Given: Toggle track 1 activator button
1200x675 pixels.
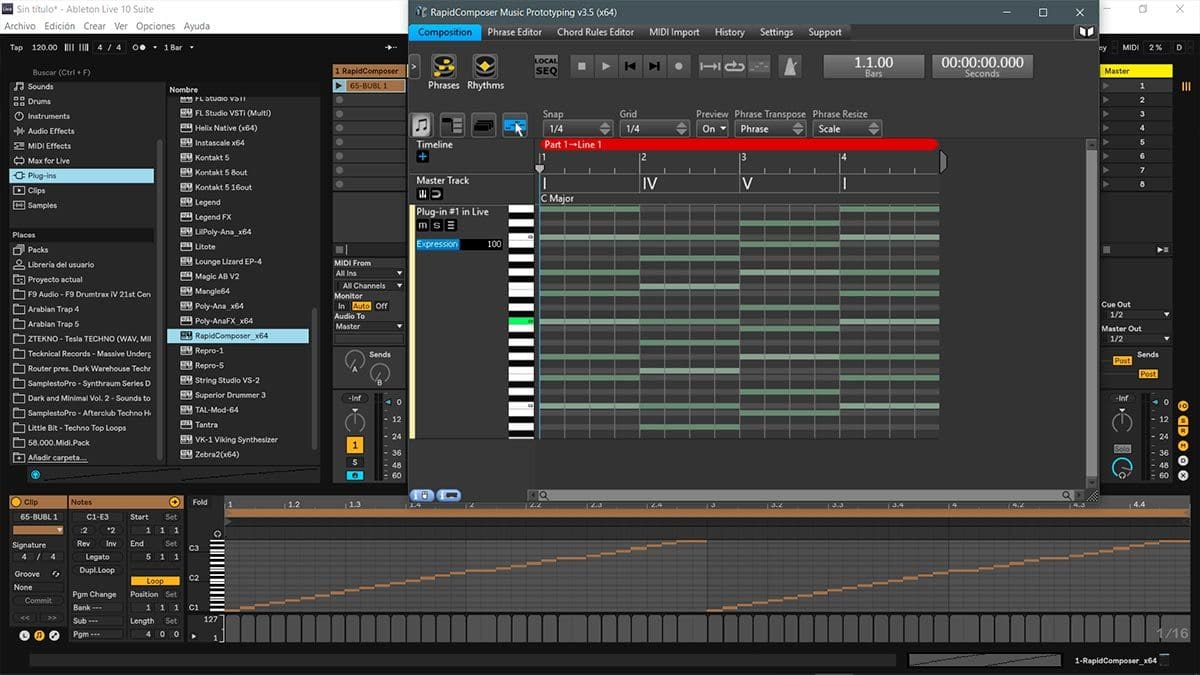Looking at the screenshot, I should (x=355, y=445).
